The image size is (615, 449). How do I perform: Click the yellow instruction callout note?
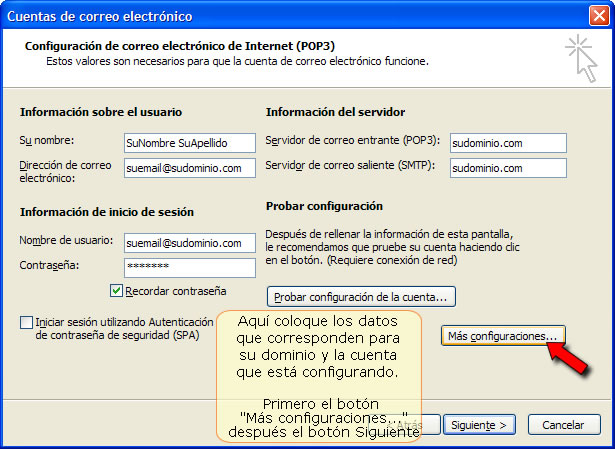319,376
